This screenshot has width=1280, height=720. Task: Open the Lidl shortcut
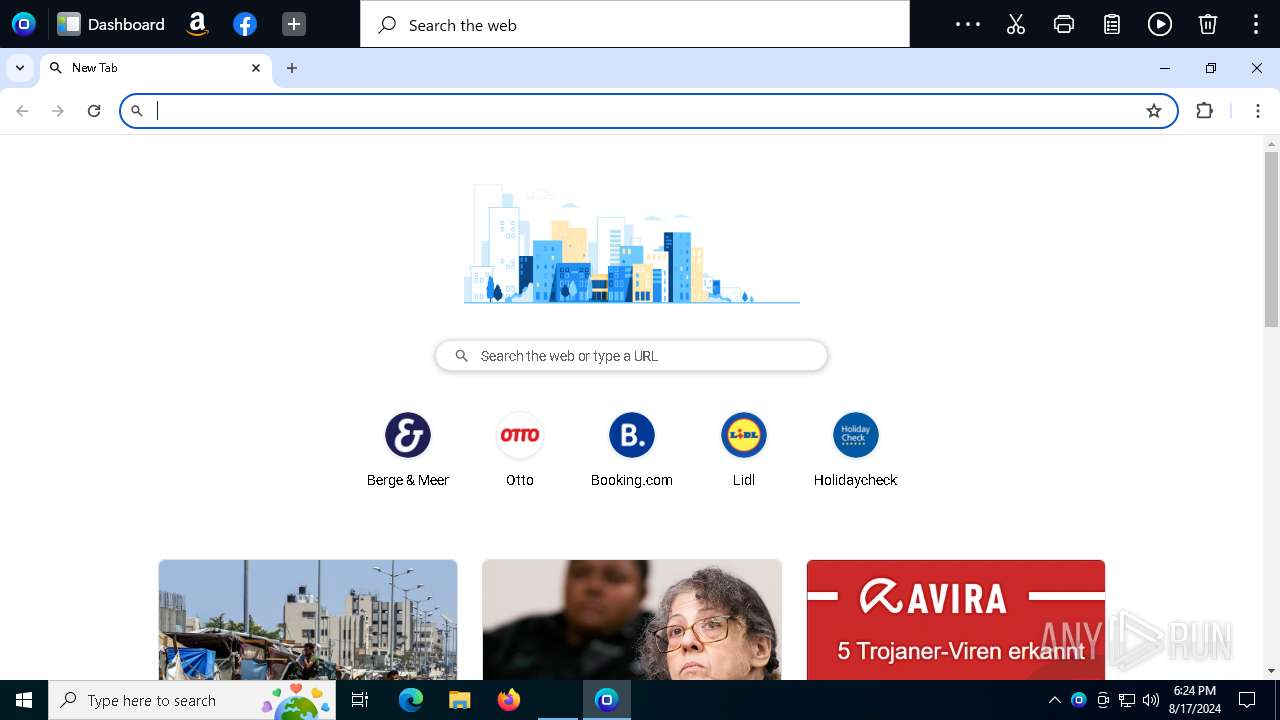744,450
